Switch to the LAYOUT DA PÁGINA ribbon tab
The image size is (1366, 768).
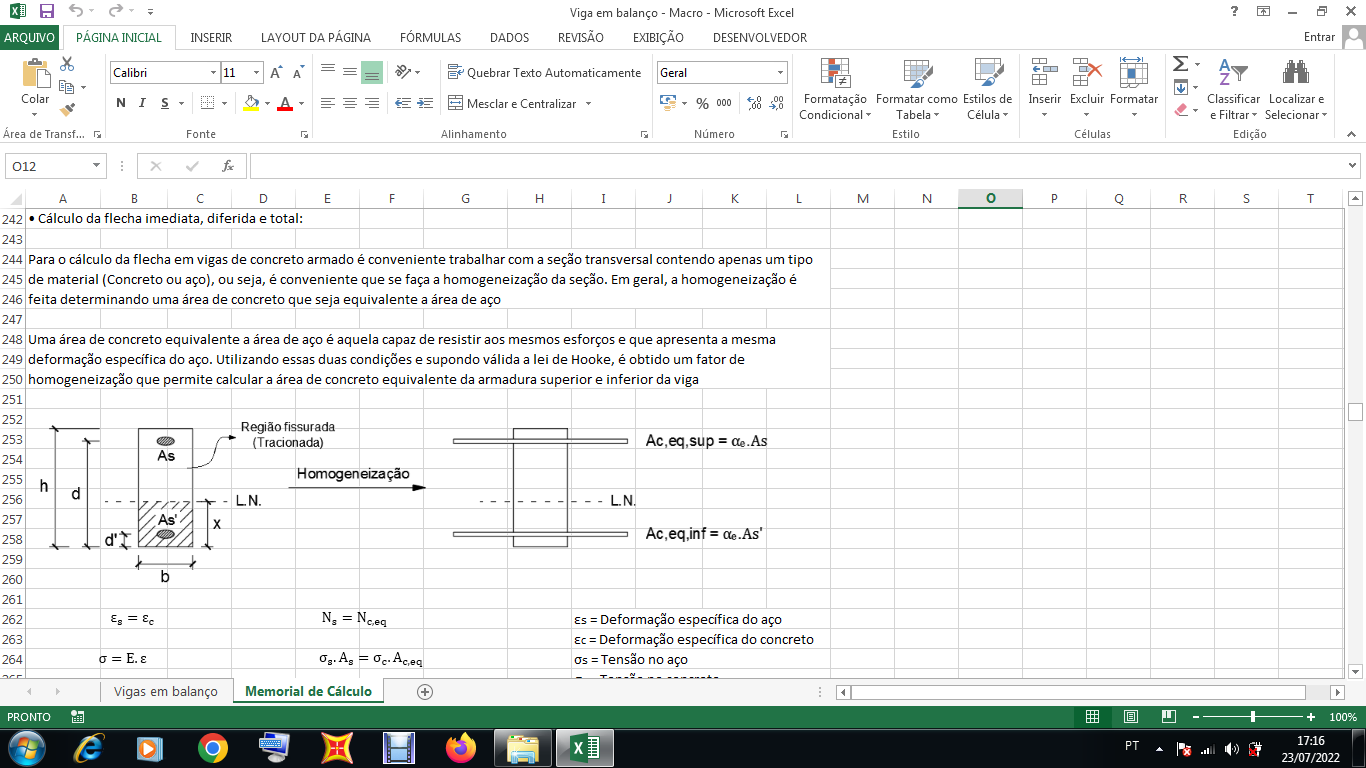click(316, 38)
